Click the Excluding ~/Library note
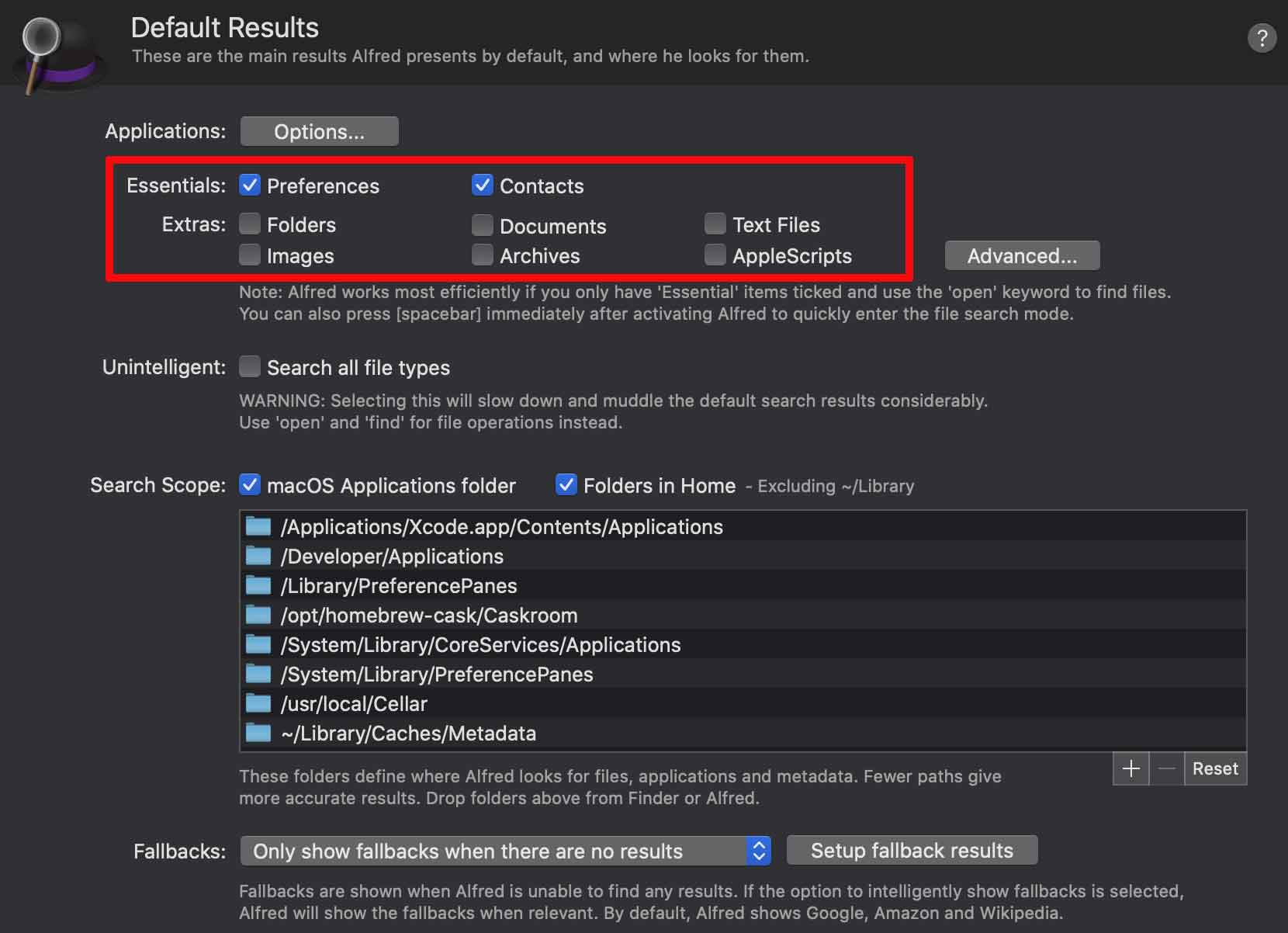The width and height of the screenshot is (1288, 933). click(x=829, y=486)
